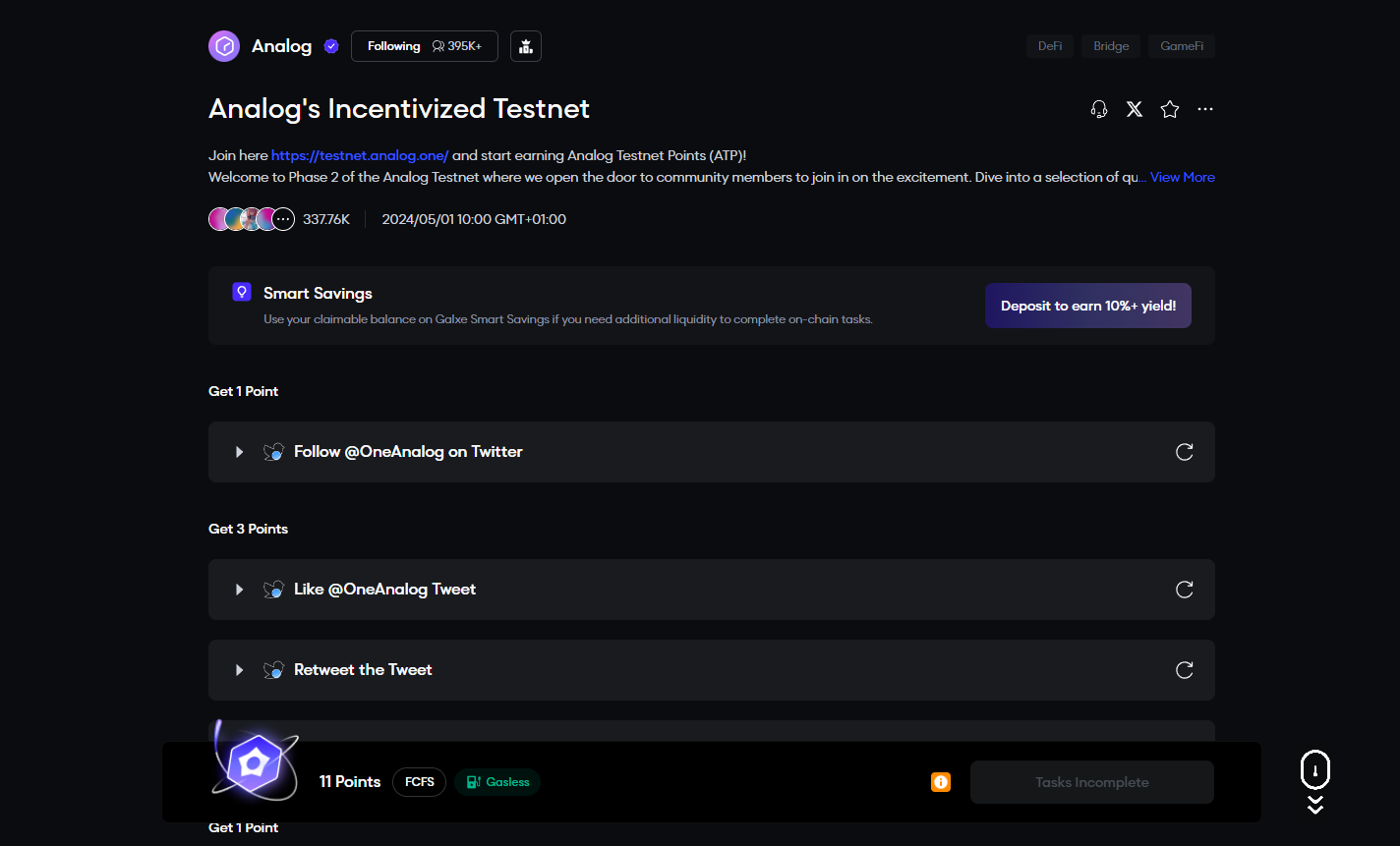Screen dimensions: 1400x846
Task: Click the 337.76K participants count
Action: click(326, 219)
